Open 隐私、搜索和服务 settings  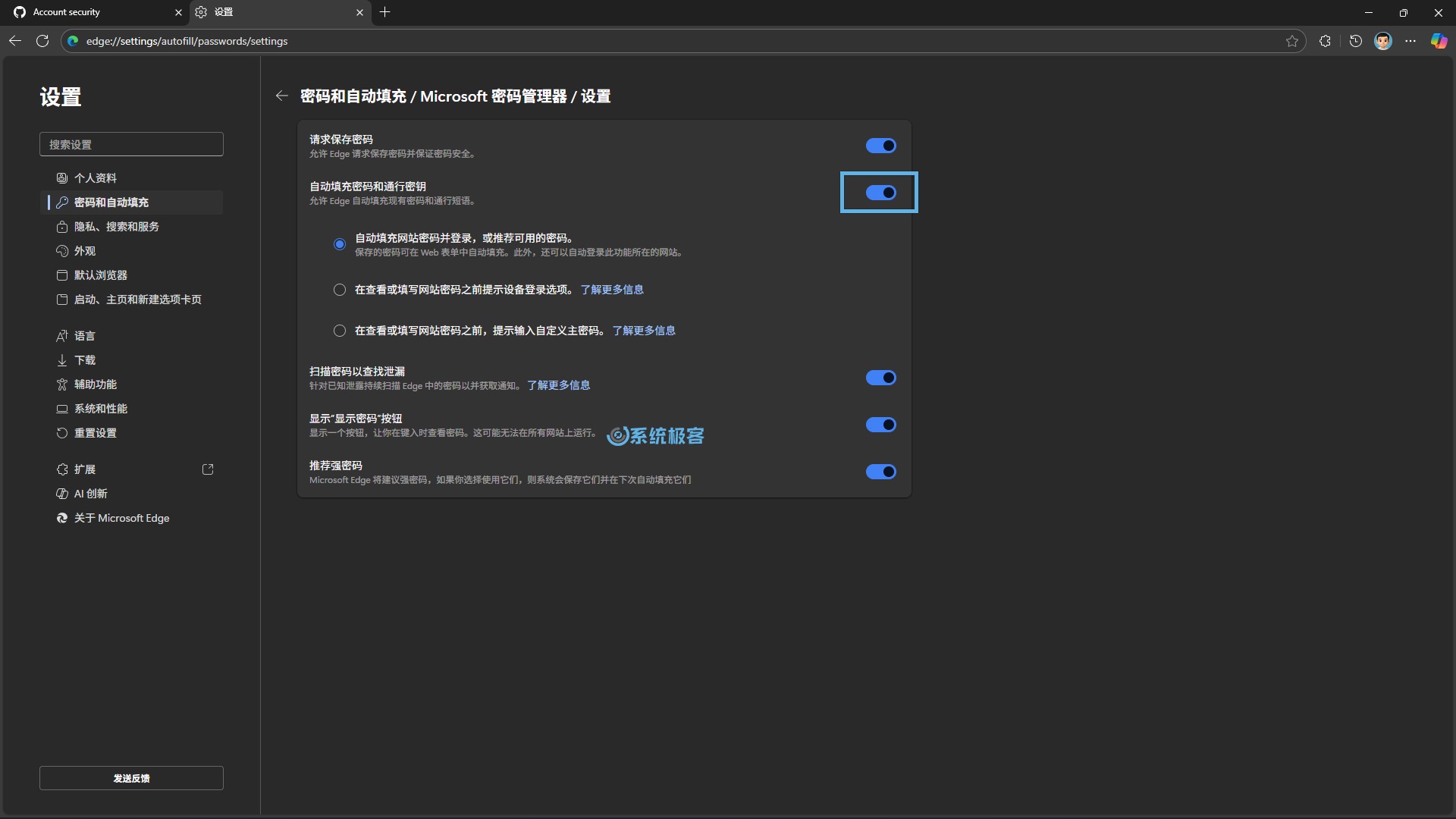pos(116,226)
